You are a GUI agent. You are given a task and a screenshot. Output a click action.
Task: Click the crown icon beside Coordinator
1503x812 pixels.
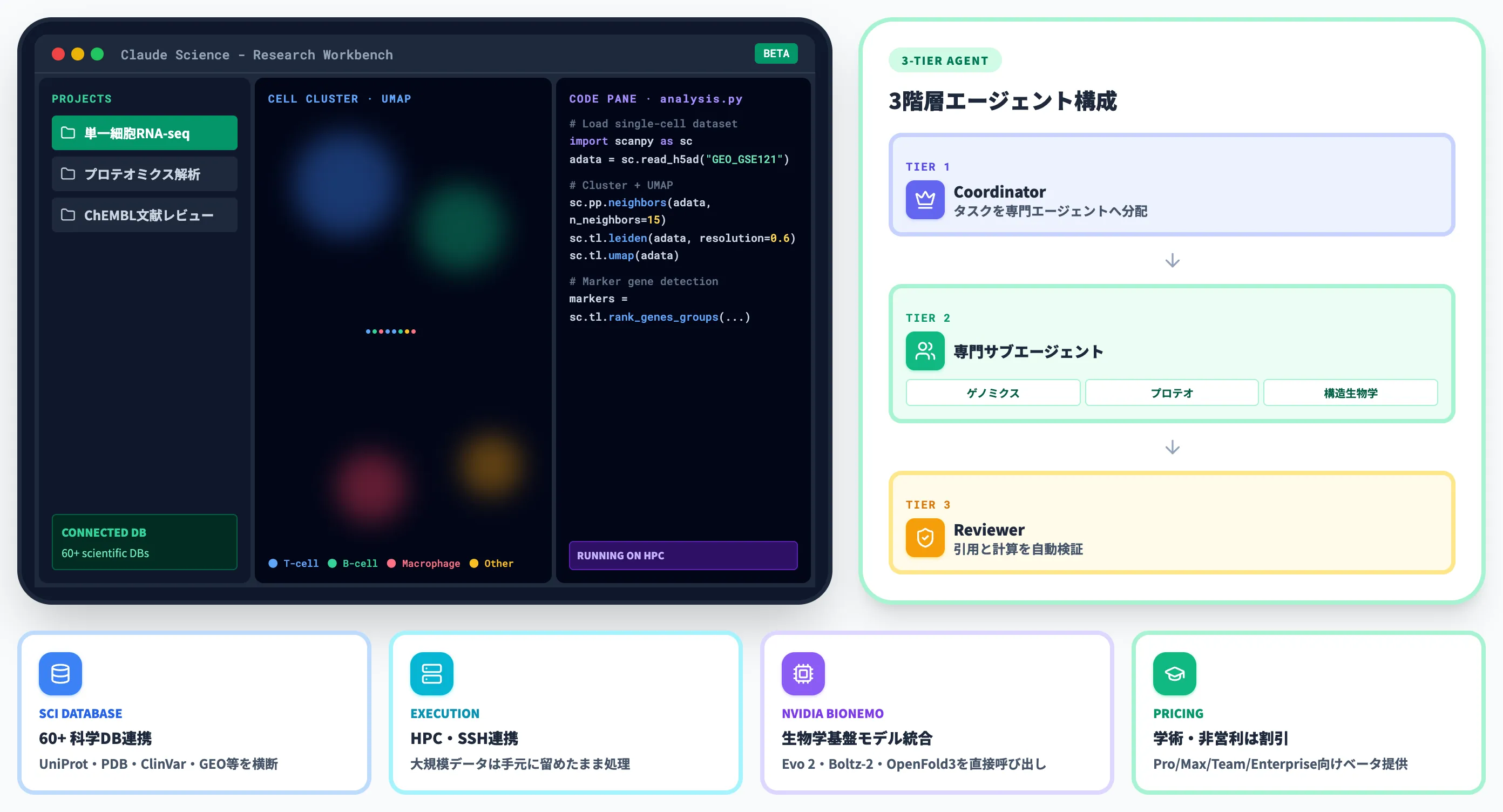click(x=925, y=200)
